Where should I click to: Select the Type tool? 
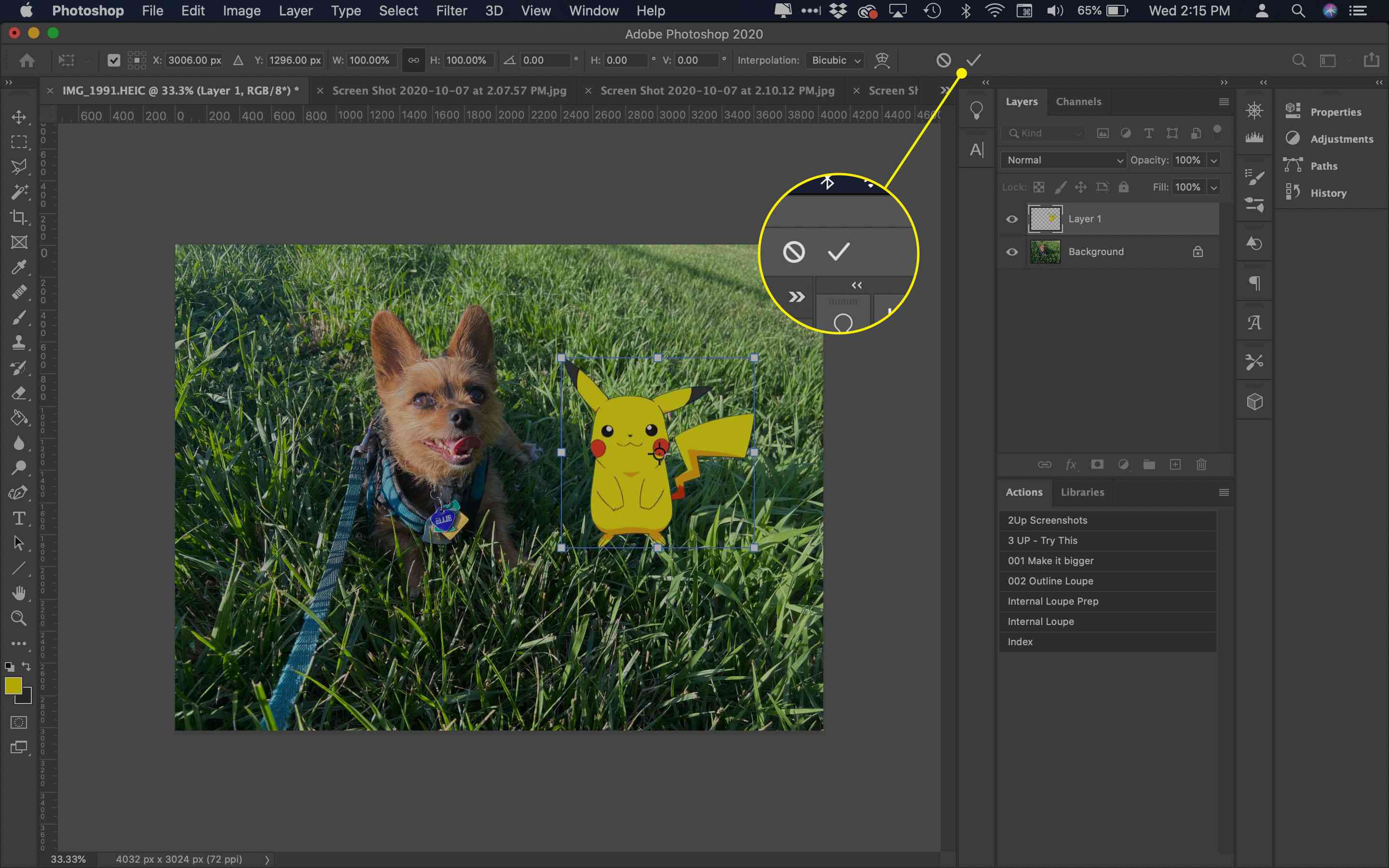(19, 518)
